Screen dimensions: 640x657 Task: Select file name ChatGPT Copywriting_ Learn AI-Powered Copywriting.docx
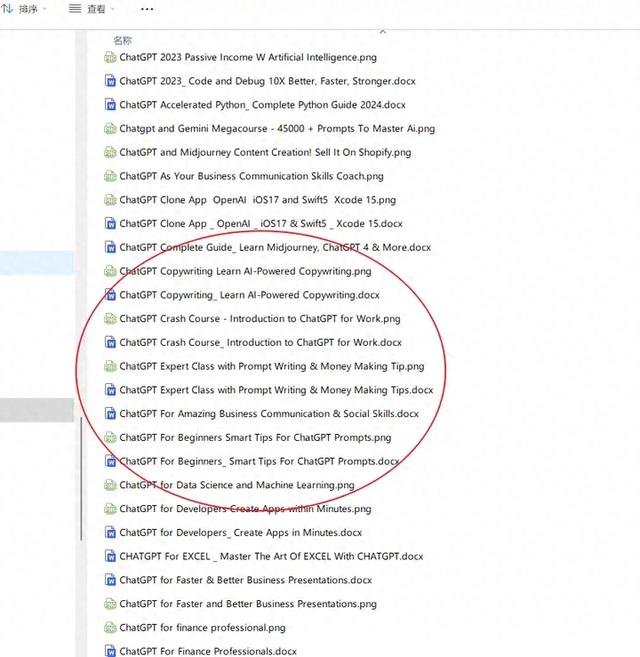(x=249, y=295)
